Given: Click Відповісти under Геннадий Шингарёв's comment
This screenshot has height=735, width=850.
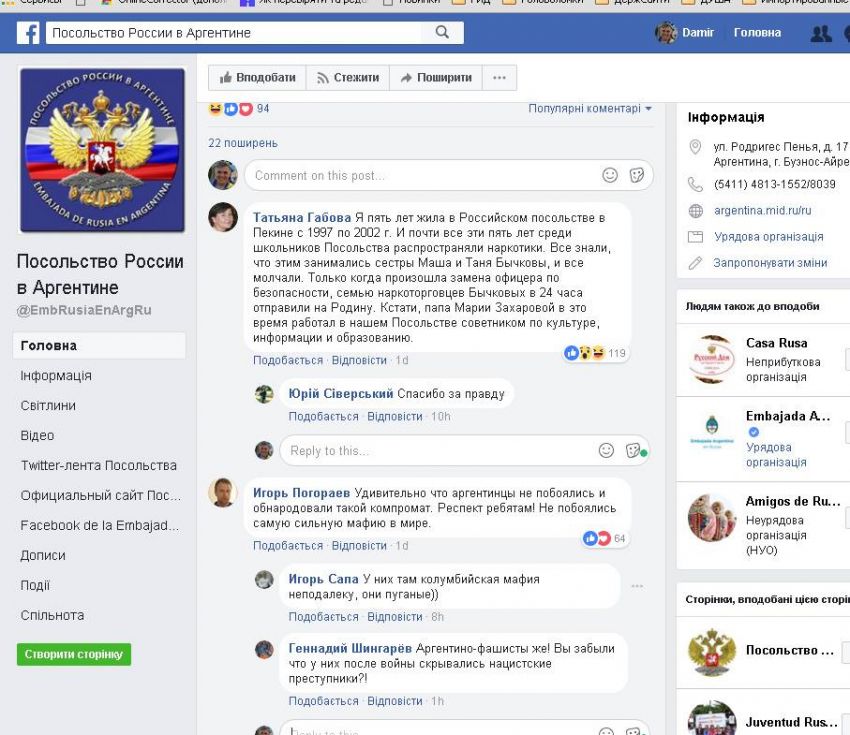Looking at the screenshot, I should 395,701.
